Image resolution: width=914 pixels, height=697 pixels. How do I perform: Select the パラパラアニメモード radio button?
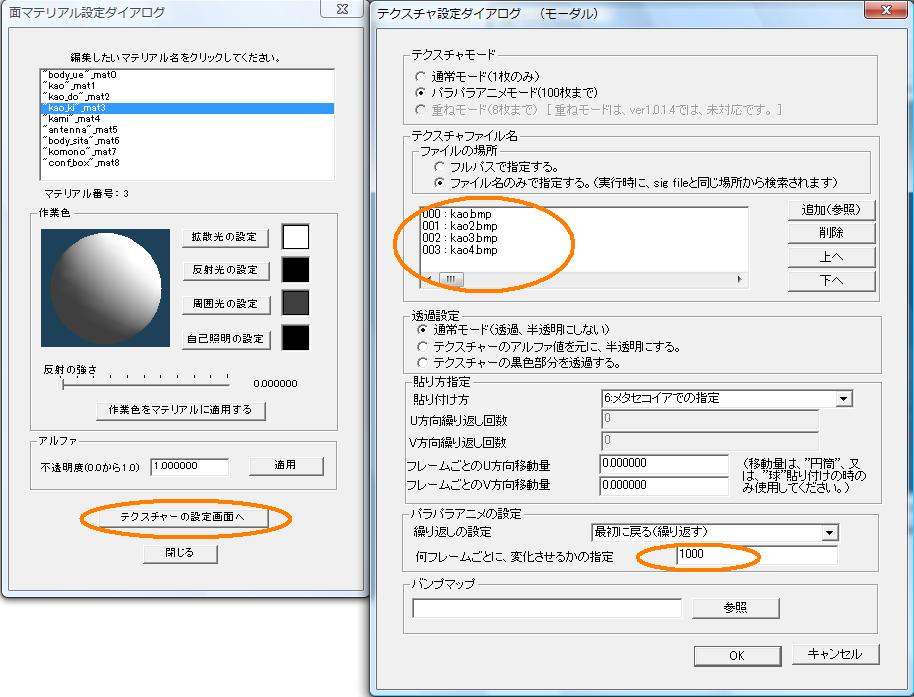point(421,92)
